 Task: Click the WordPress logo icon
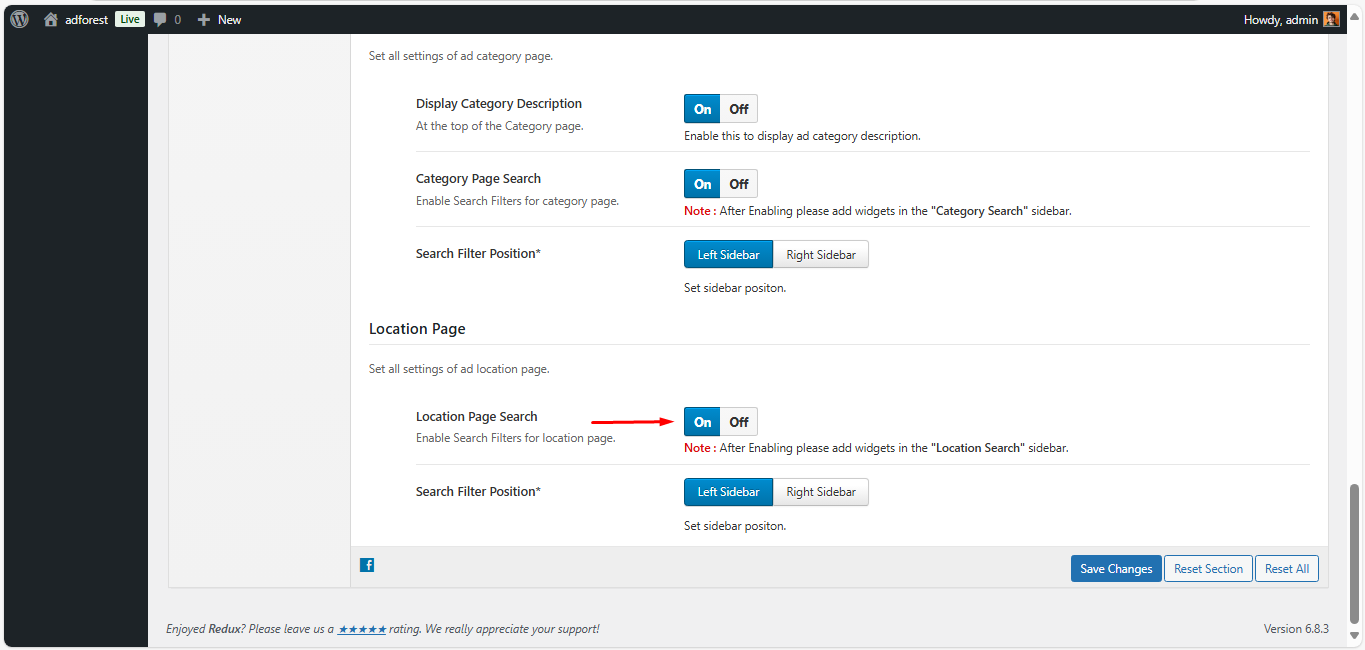[19, 19]
